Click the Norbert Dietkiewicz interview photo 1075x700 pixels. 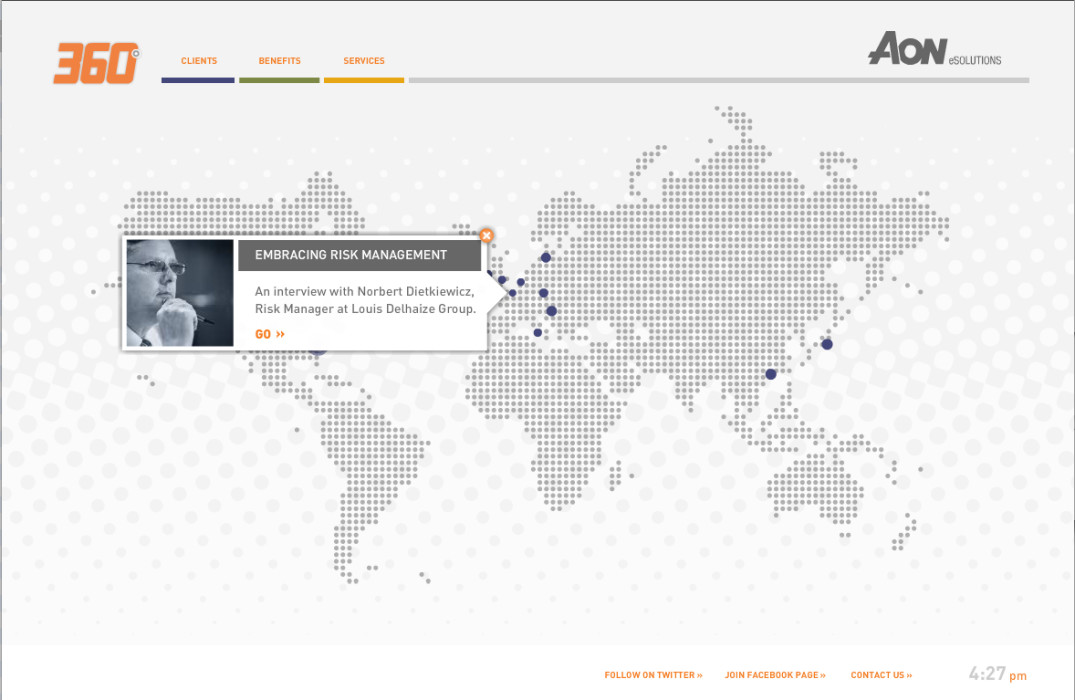coord(180,293)
